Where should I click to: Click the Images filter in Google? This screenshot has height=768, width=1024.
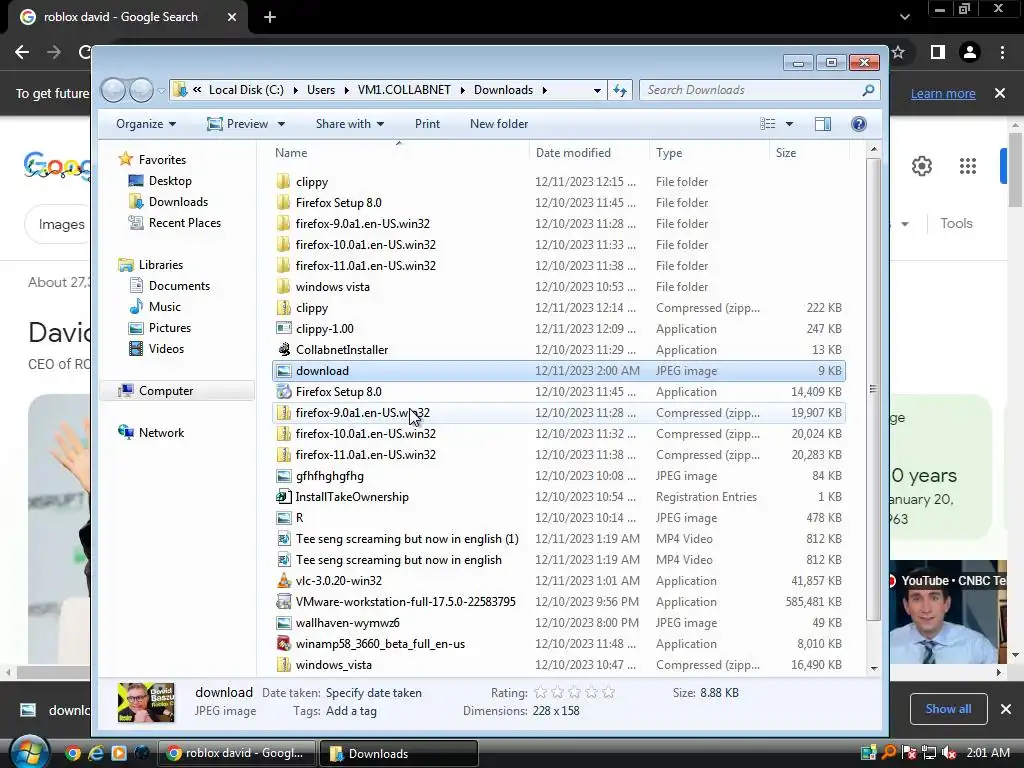tap(61, 224)
